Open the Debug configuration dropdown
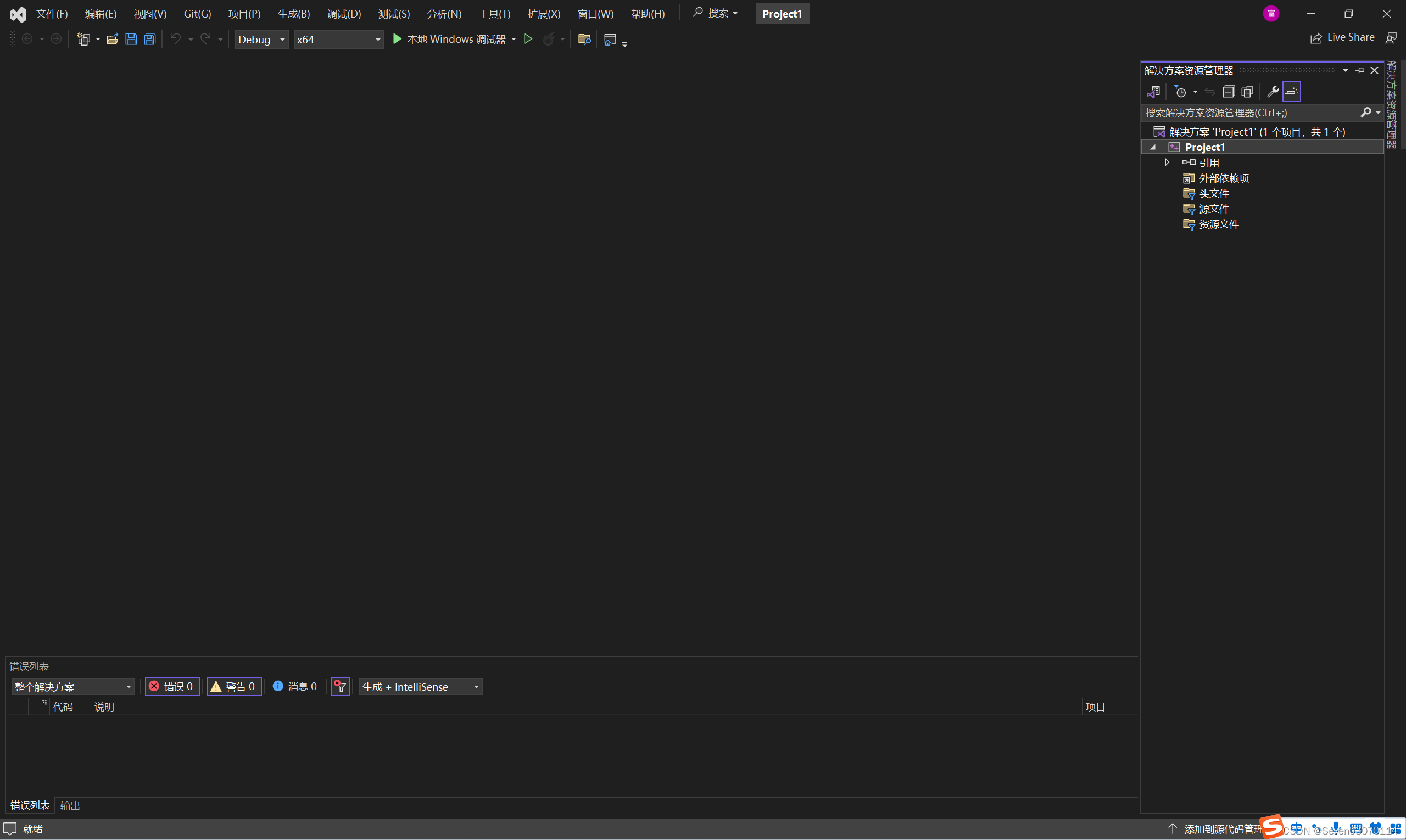Viewport: 1406px width, 840px height. 261,40
